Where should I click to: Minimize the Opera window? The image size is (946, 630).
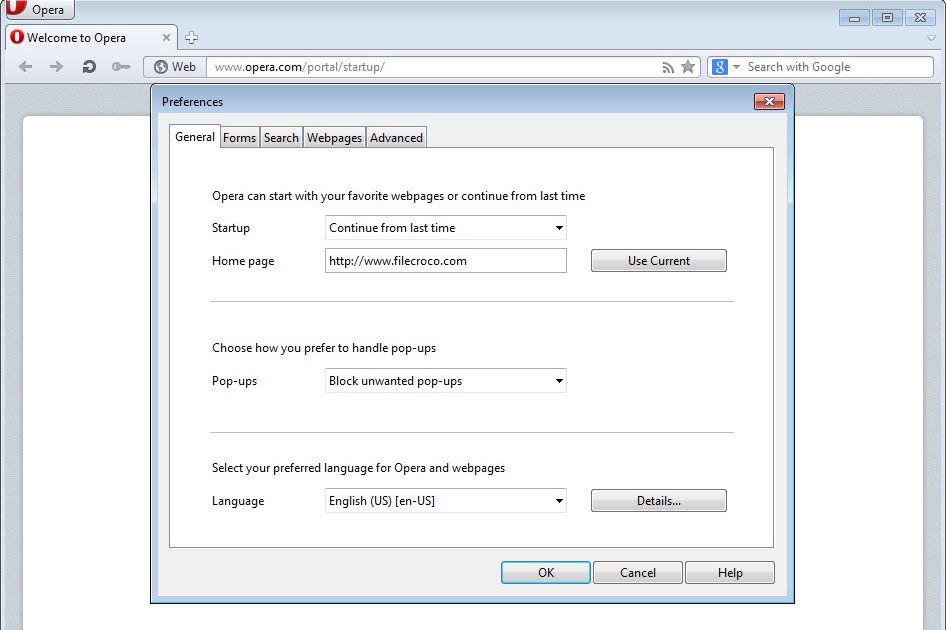[x=854, y=18]
